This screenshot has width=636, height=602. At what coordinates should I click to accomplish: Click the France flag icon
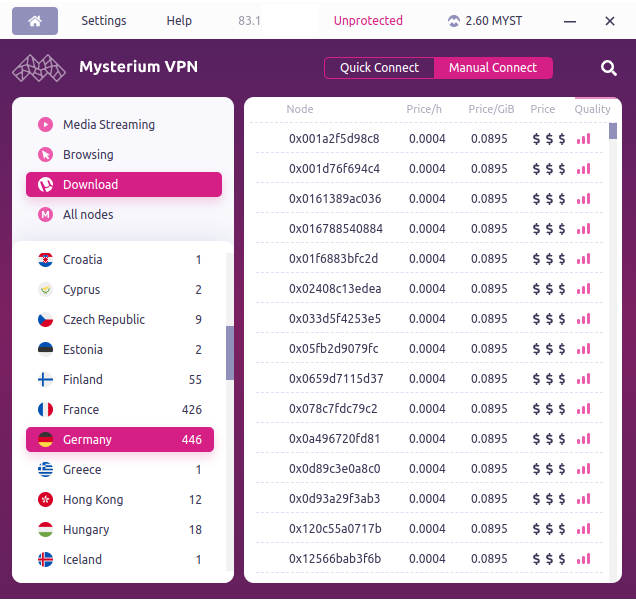click(x=45, y=410)
